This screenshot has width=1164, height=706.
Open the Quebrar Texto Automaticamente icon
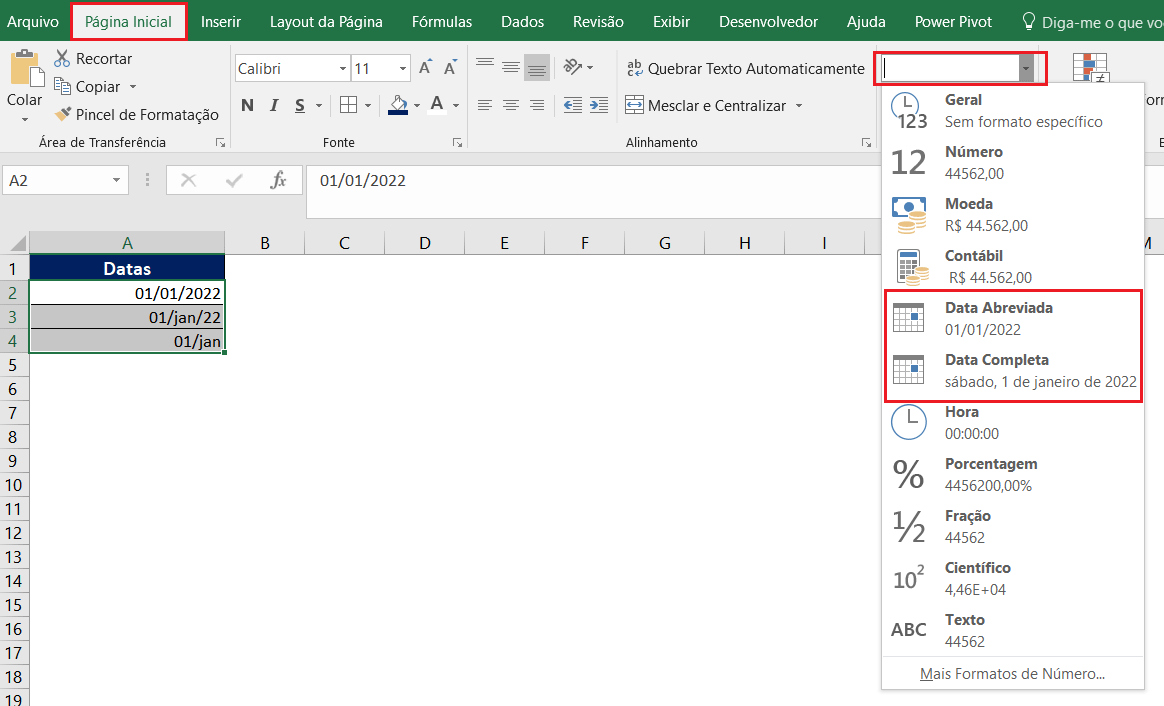click(634, 68)
